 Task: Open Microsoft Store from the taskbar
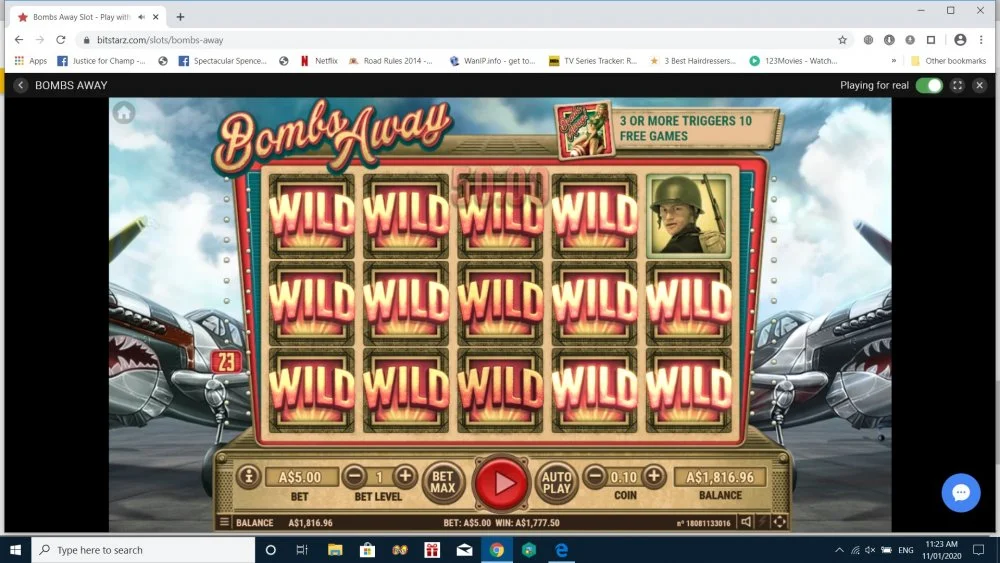367,550
